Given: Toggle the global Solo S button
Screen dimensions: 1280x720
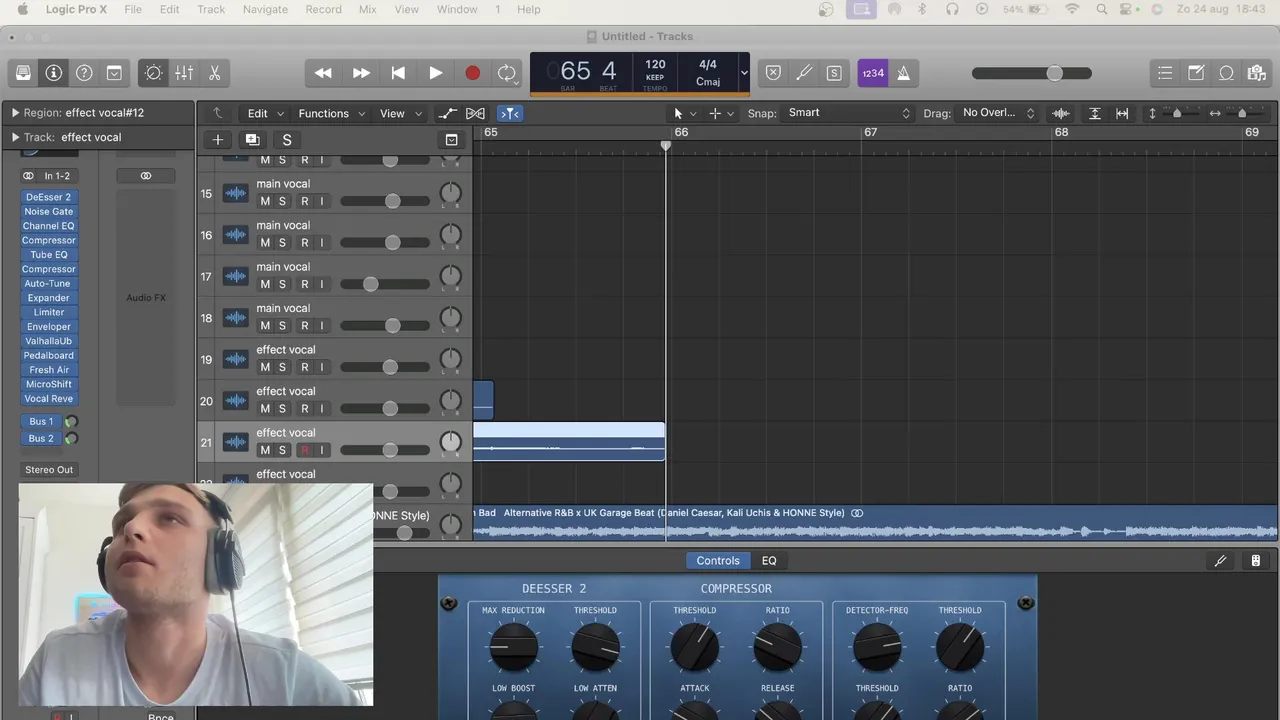Looking at the screenshot, I should (287, 140).
